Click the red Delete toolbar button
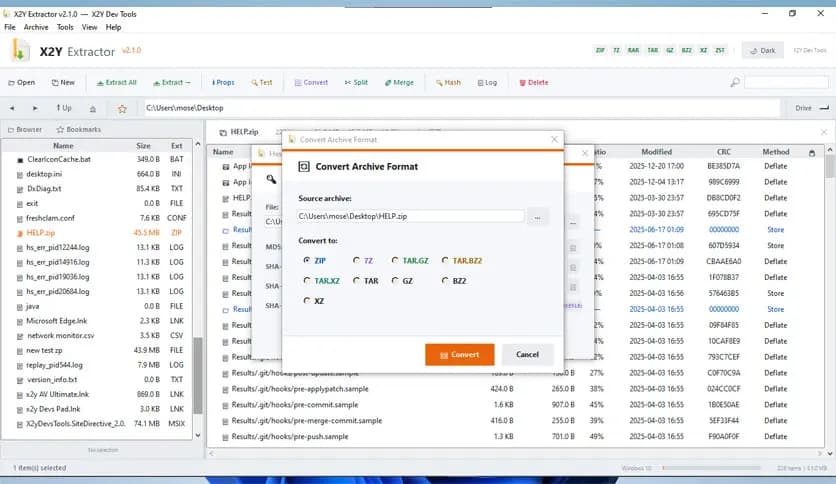Image resolution: width=836 pixels, height=484 pixels. click(x=534, y=83)
